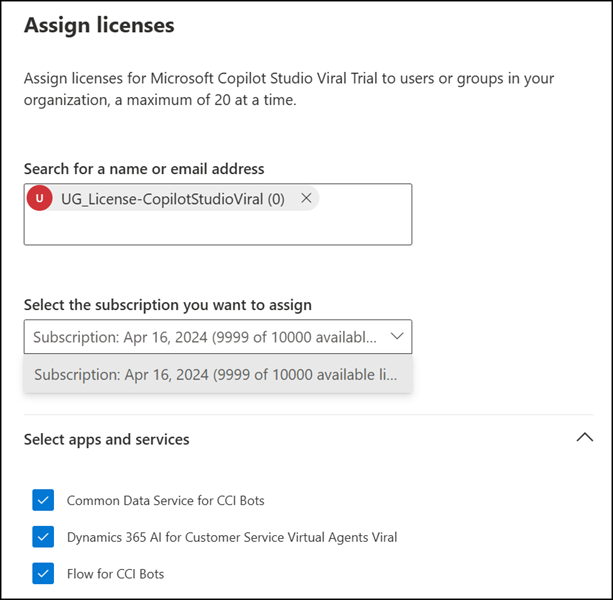Click the UG_License-CopilotStudioViral (0) chip label
Screen dimensions: 613x600
click(x=173, y=199)
